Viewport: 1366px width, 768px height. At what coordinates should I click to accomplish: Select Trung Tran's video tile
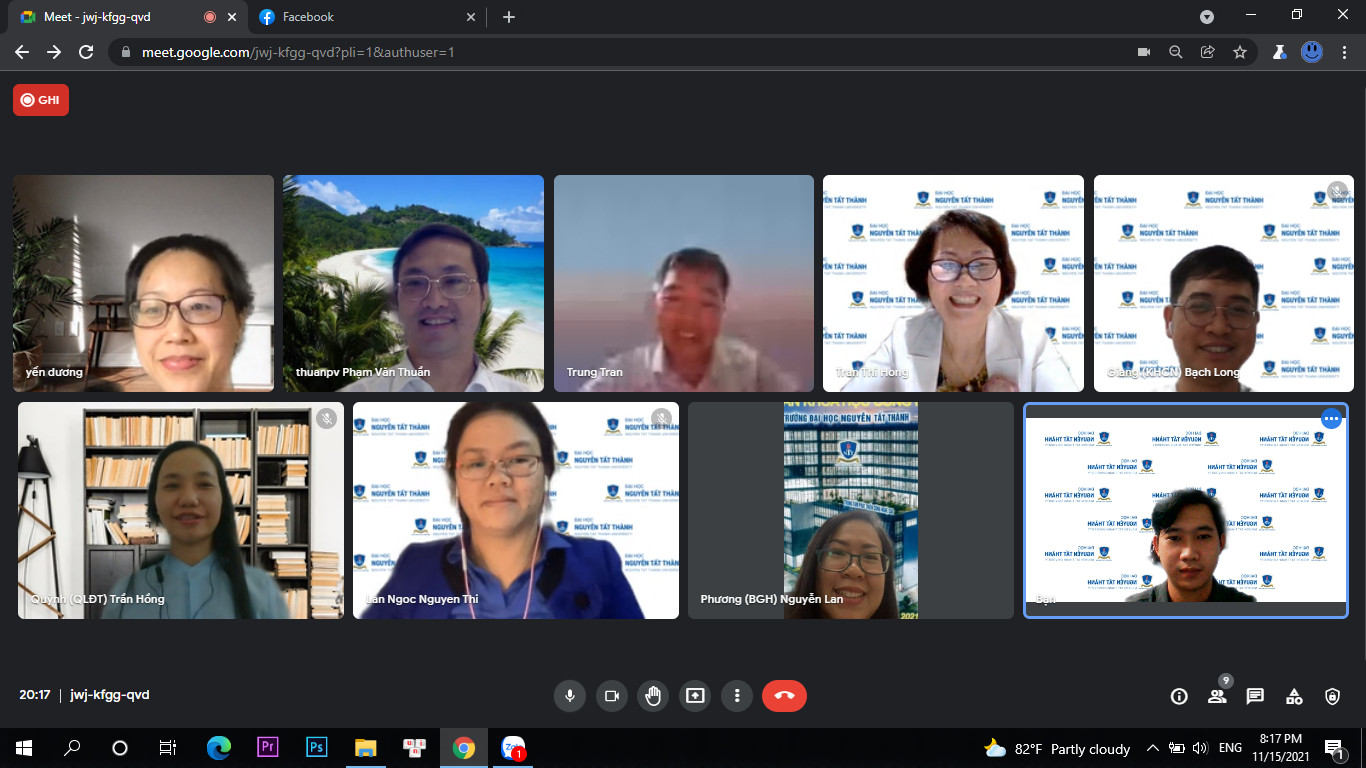tap(684, 283)
